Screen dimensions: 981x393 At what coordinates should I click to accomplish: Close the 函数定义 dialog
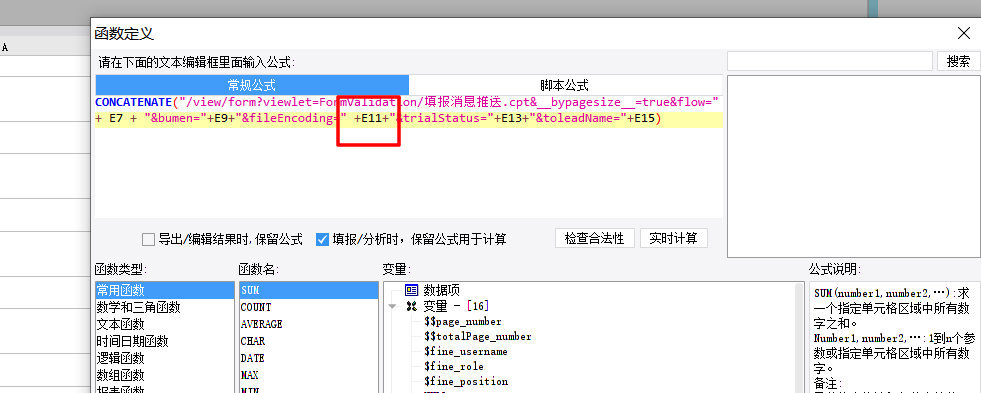(963, 34)
